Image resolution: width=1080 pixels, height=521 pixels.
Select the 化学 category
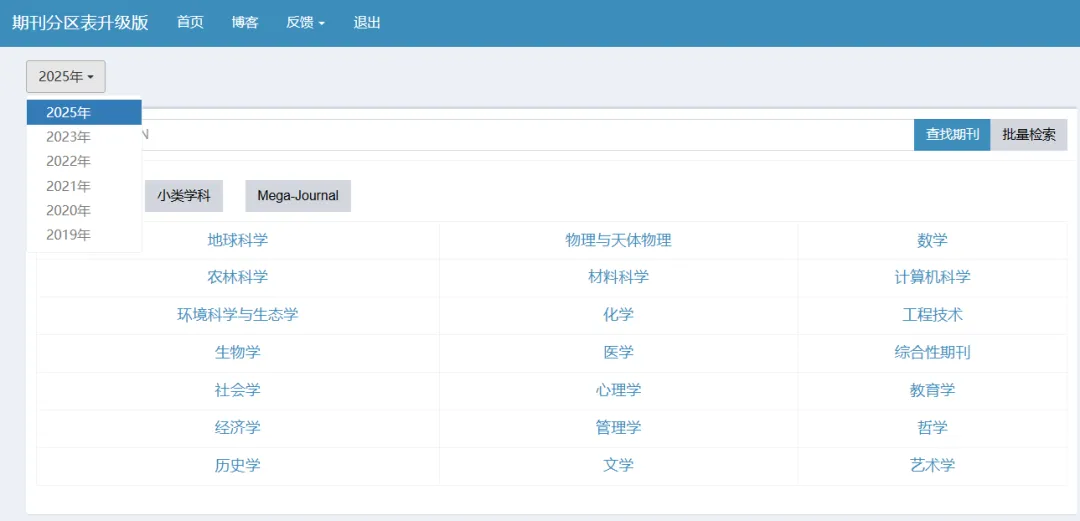[x=619, y=316]
